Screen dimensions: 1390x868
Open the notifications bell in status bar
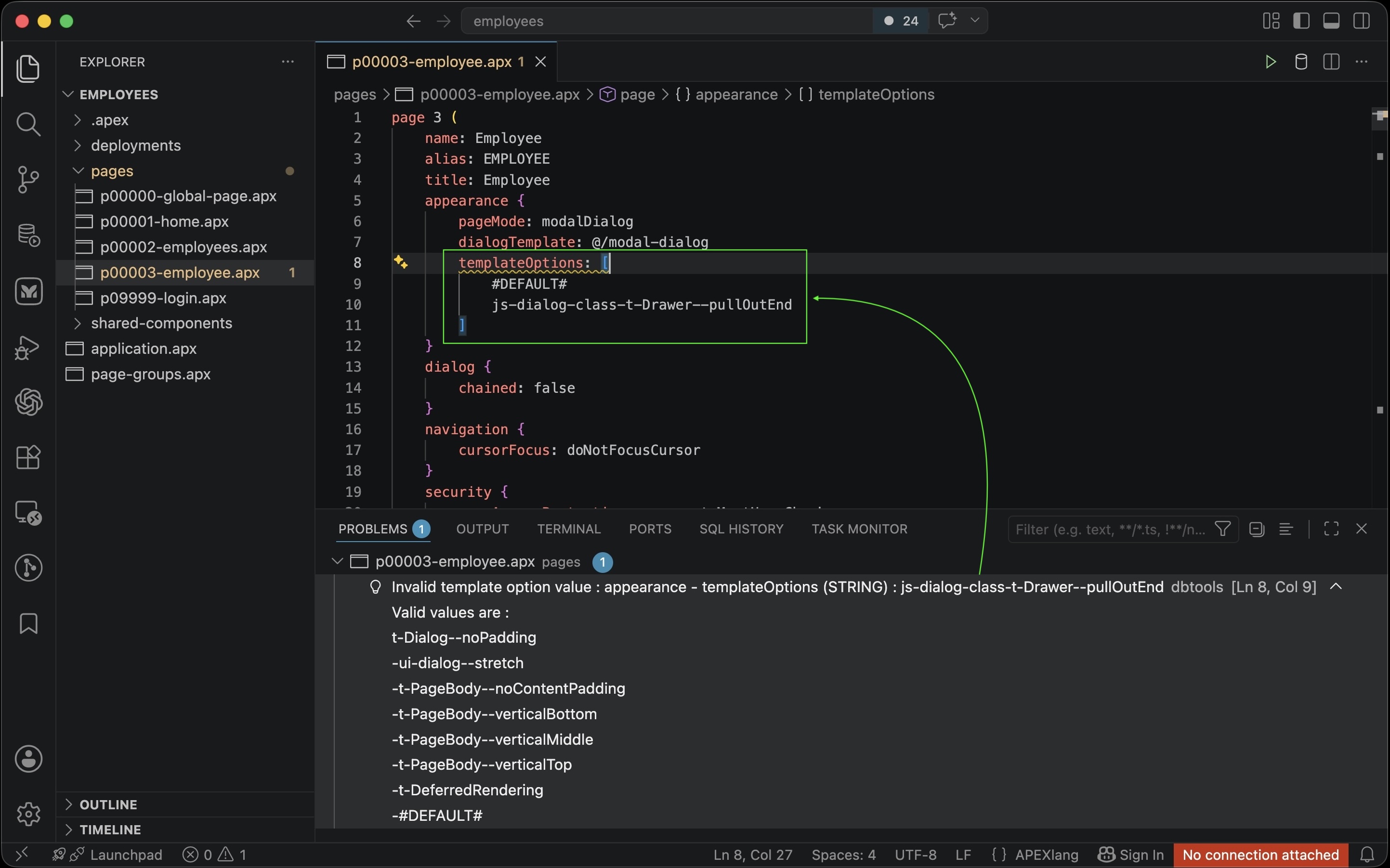click(1368, 855)
